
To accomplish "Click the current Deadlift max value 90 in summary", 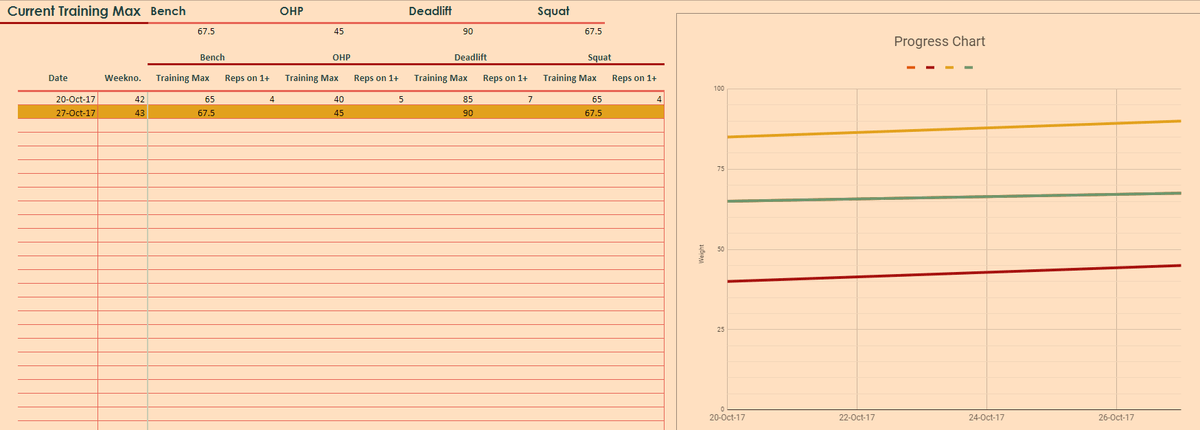I will [x=467, y=32].
